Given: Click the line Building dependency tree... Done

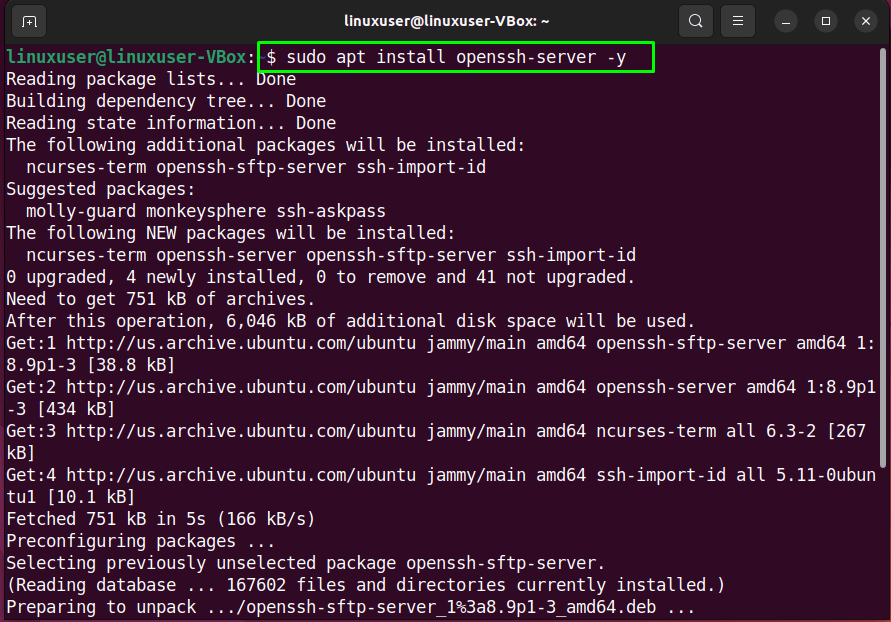Looking at the screenshot, I should click(x=166, y=101).
